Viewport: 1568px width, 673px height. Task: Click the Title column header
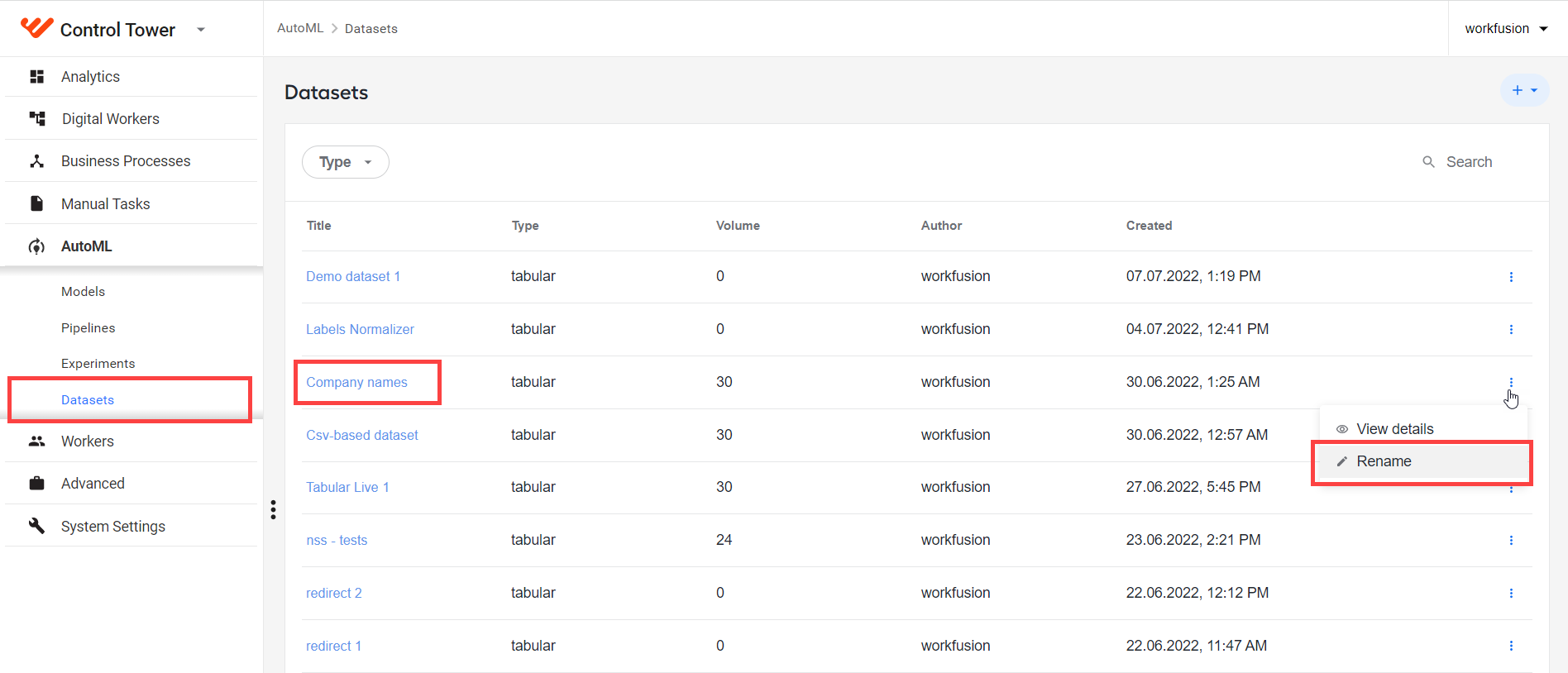pyautogui.click(x=318, y=226)
